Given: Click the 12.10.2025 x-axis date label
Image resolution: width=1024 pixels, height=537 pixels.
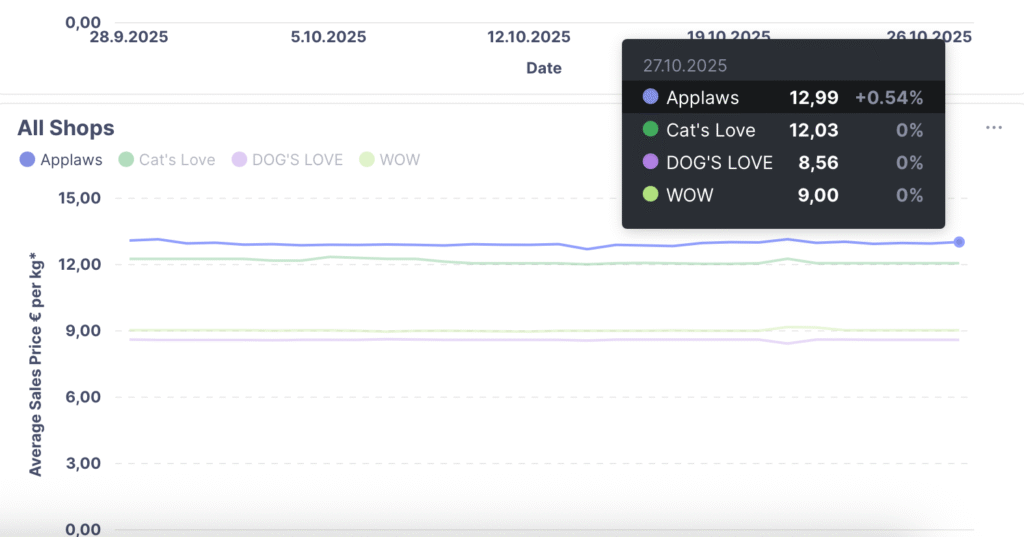Looking at the screenshot, I should point(529,37).
